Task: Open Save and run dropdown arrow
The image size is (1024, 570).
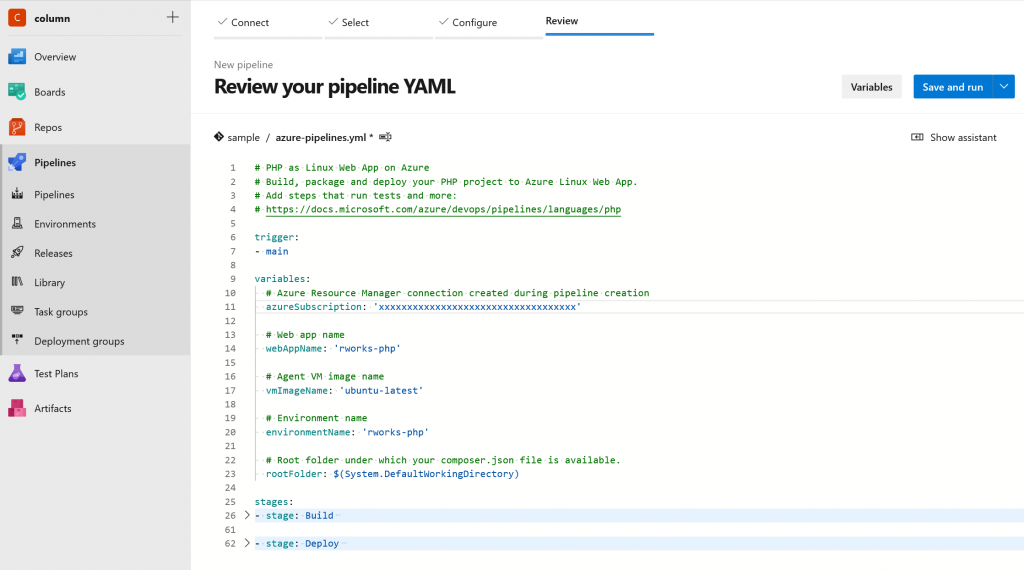Action: [1004, 87]
